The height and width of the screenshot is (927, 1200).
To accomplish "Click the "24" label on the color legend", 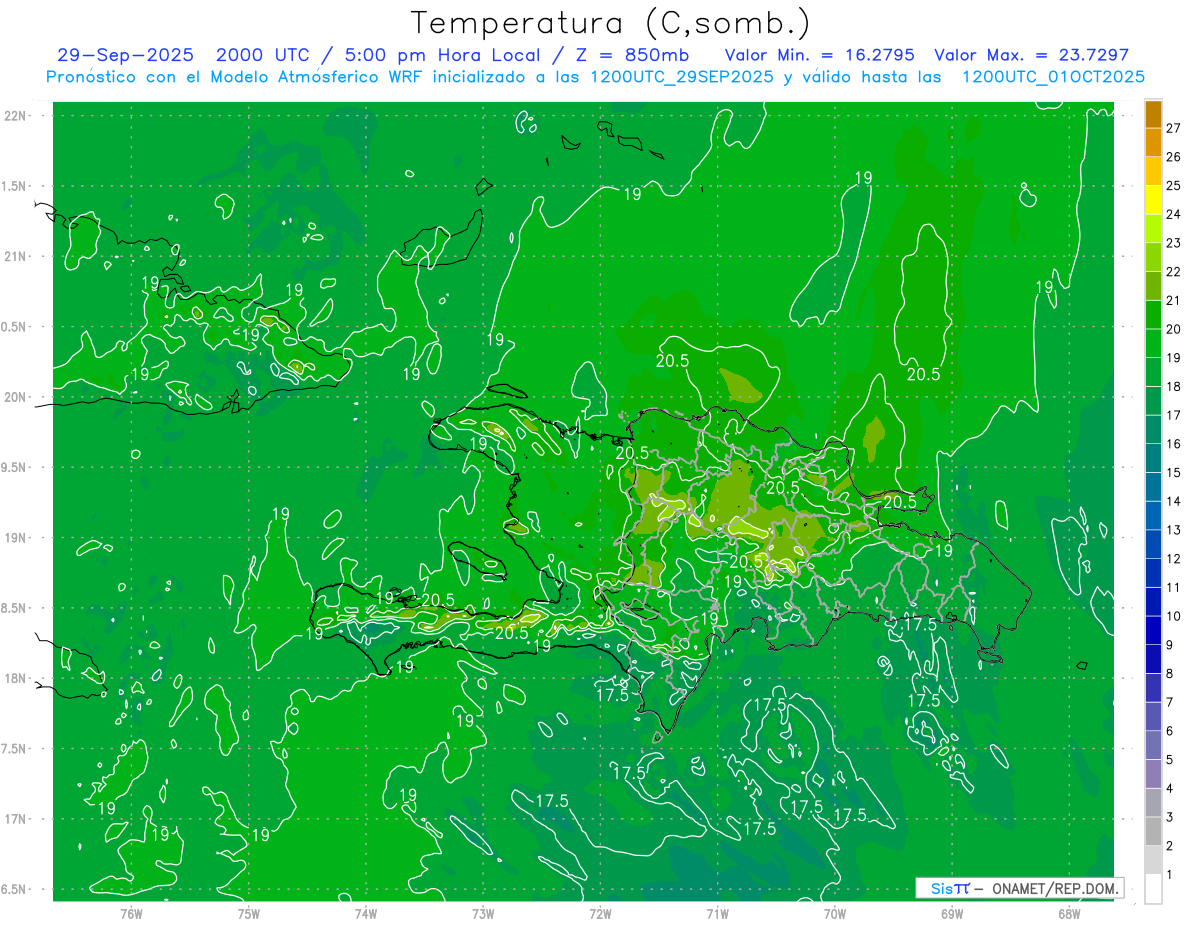I will click(x=1174, y=214).
